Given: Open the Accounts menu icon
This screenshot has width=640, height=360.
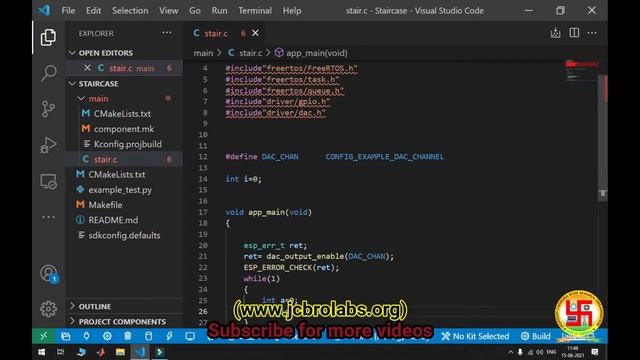Looking at the screenshot, I should pyautogui.click(x=48, y=273).
